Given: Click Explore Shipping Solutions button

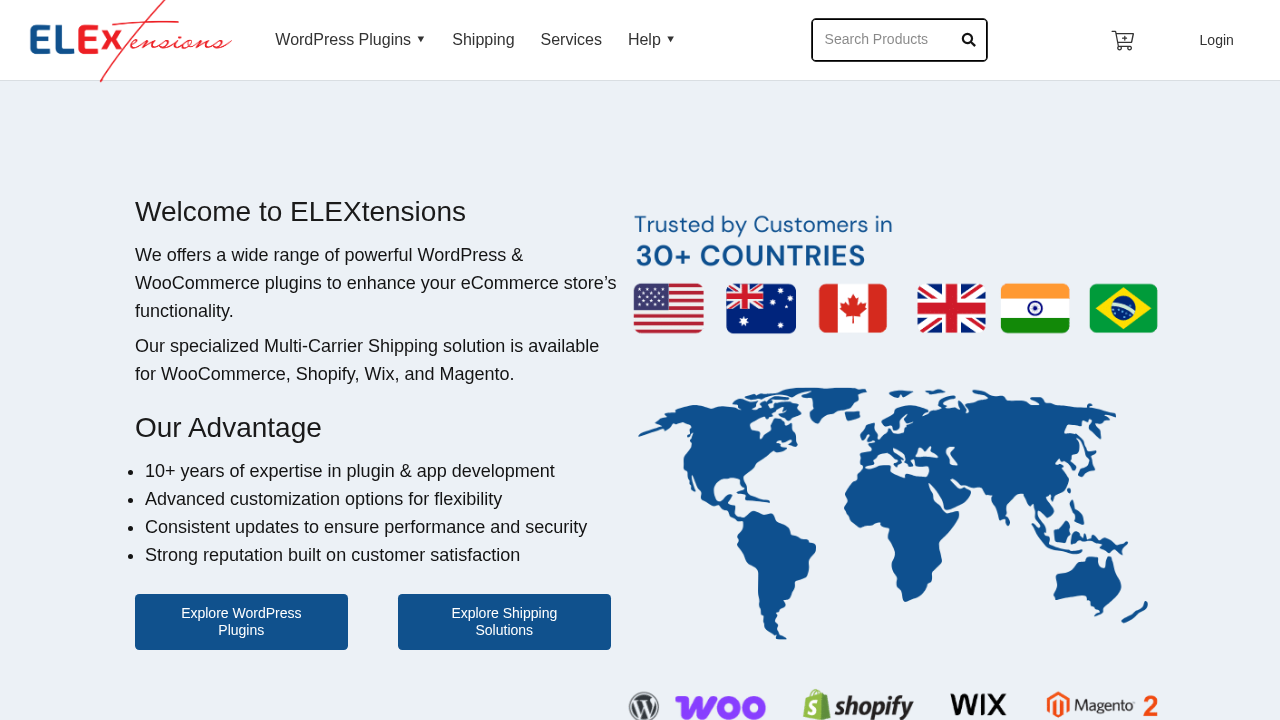Looking at the screenshot, I should 504,622.
